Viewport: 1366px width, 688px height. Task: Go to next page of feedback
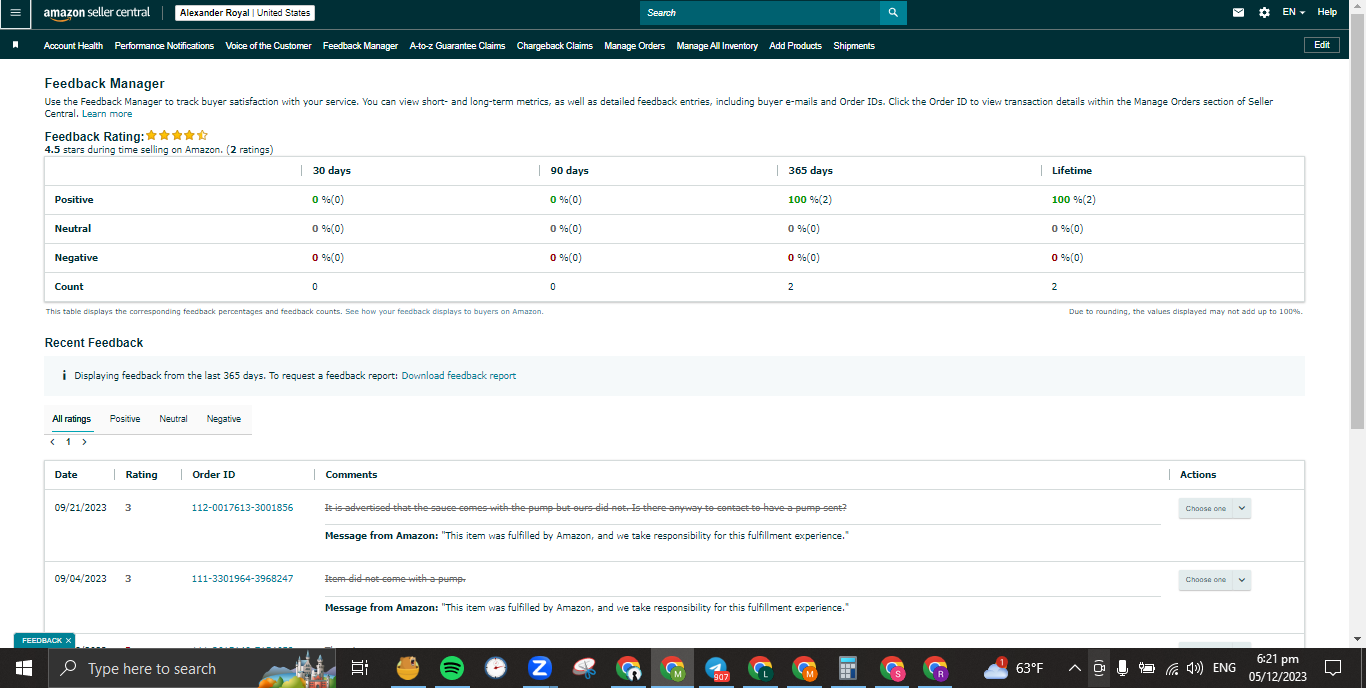(x=84, y=441)
